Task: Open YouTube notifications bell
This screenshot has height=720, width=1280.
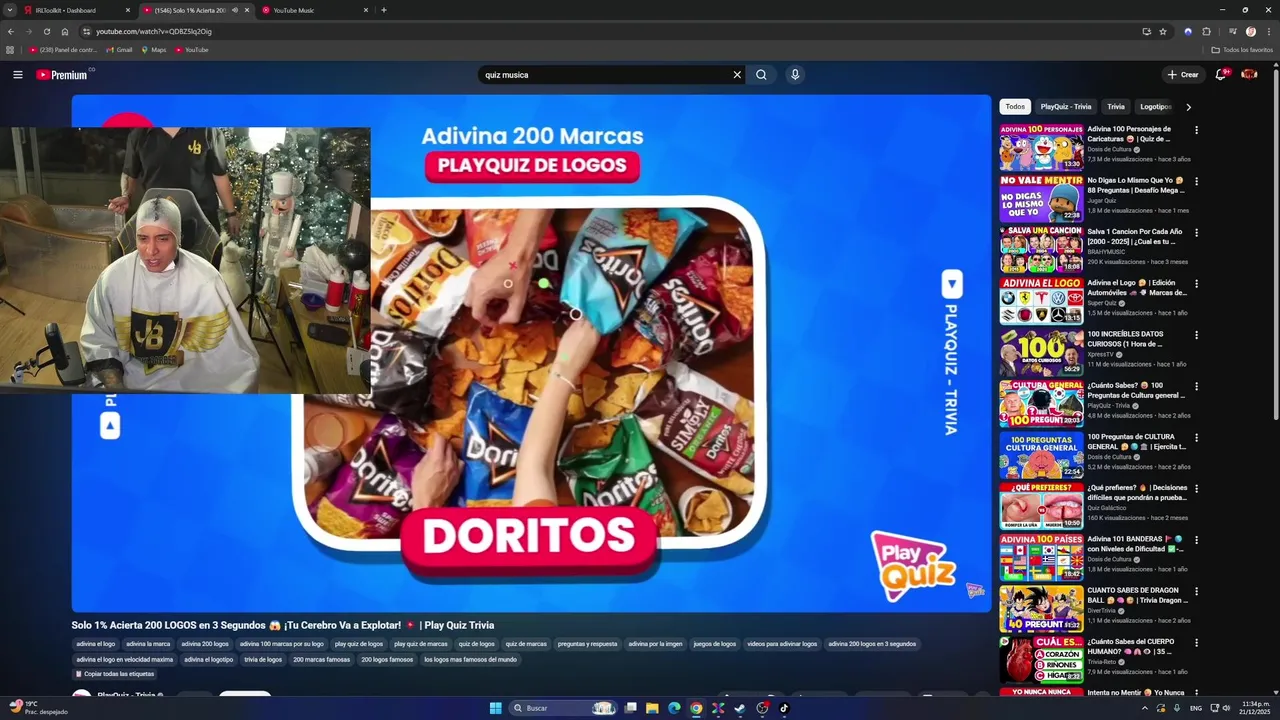Action: point(1221,75)
